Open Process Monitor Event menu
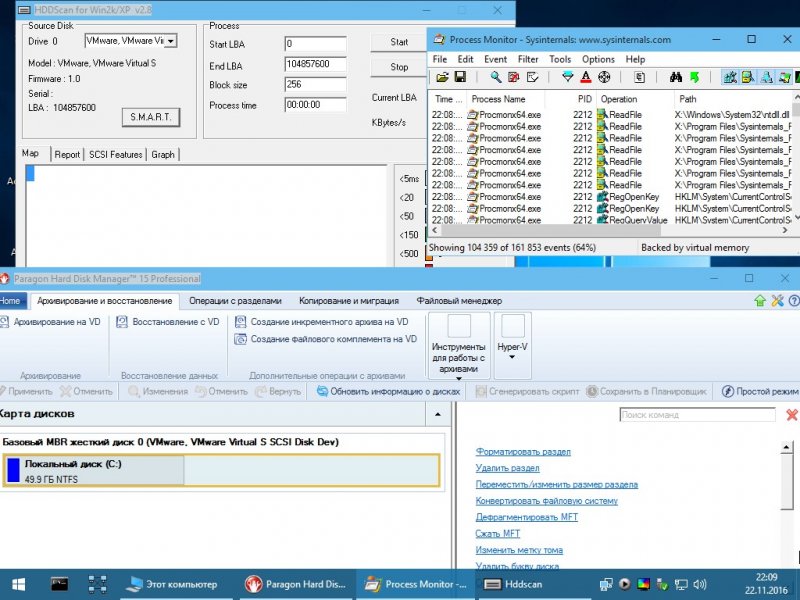 tap(495, 59)
